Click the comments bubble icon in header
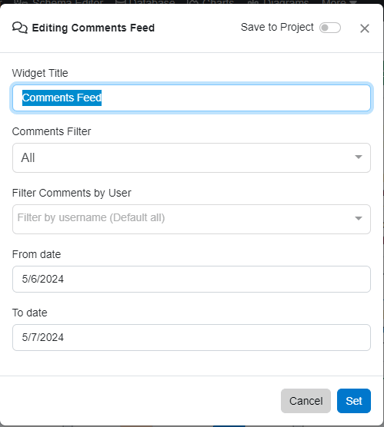This screenshot has height=427, width=384. point(20,28)
